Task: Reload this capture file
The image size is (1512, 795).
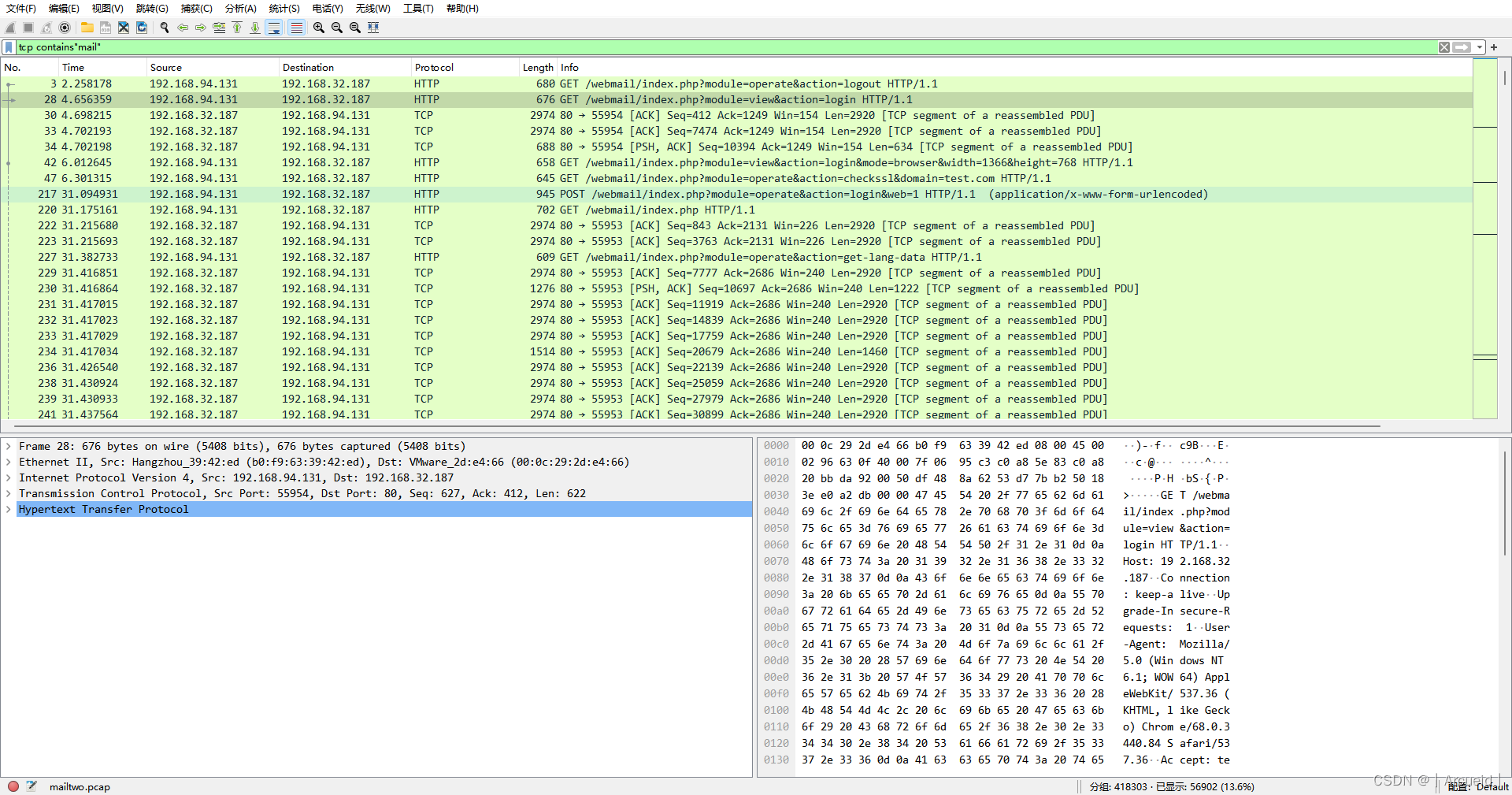Action: click(x=142, y=28)
